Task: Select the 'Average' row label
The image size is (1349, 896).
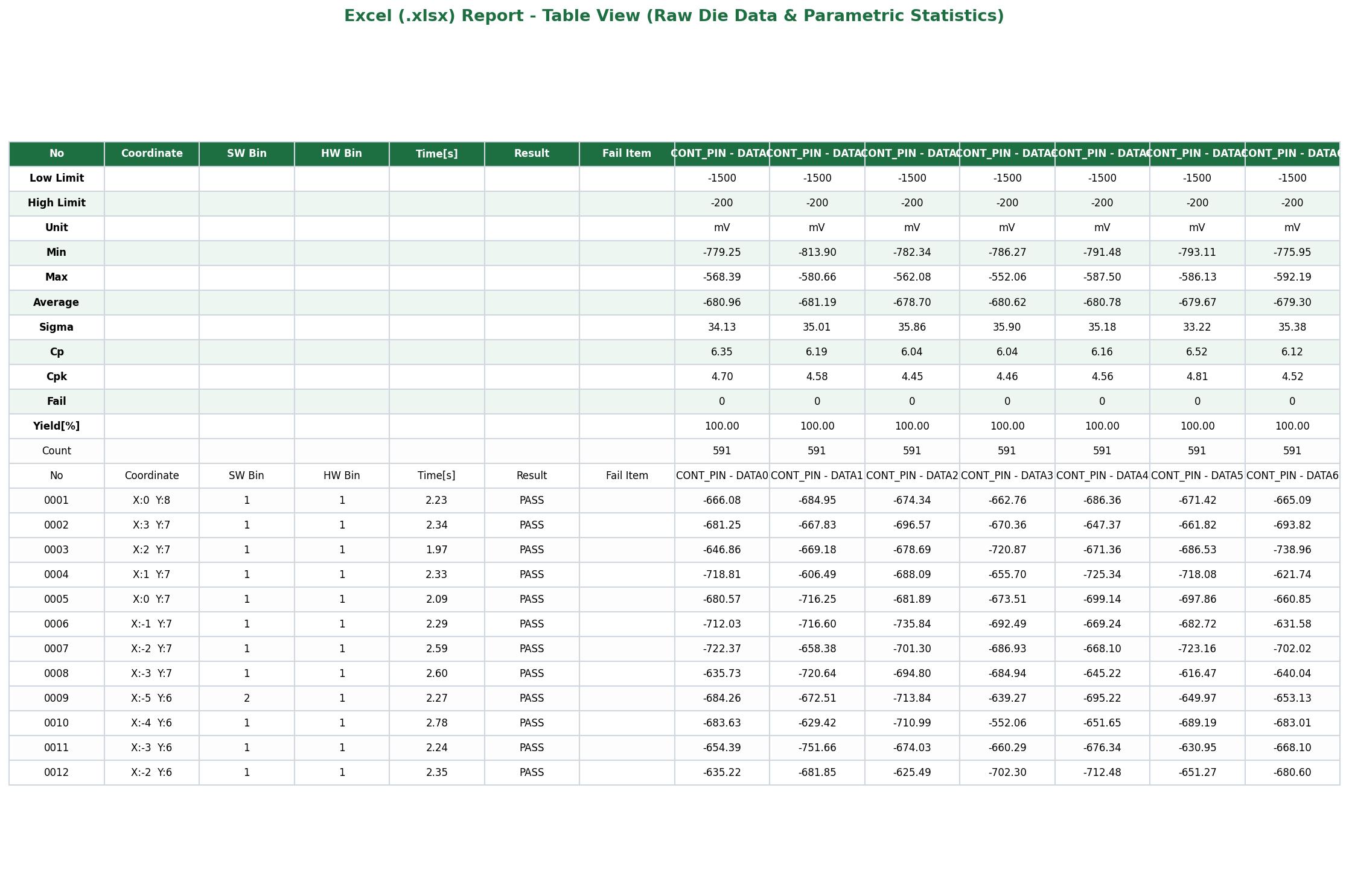Action: [57, 302]
